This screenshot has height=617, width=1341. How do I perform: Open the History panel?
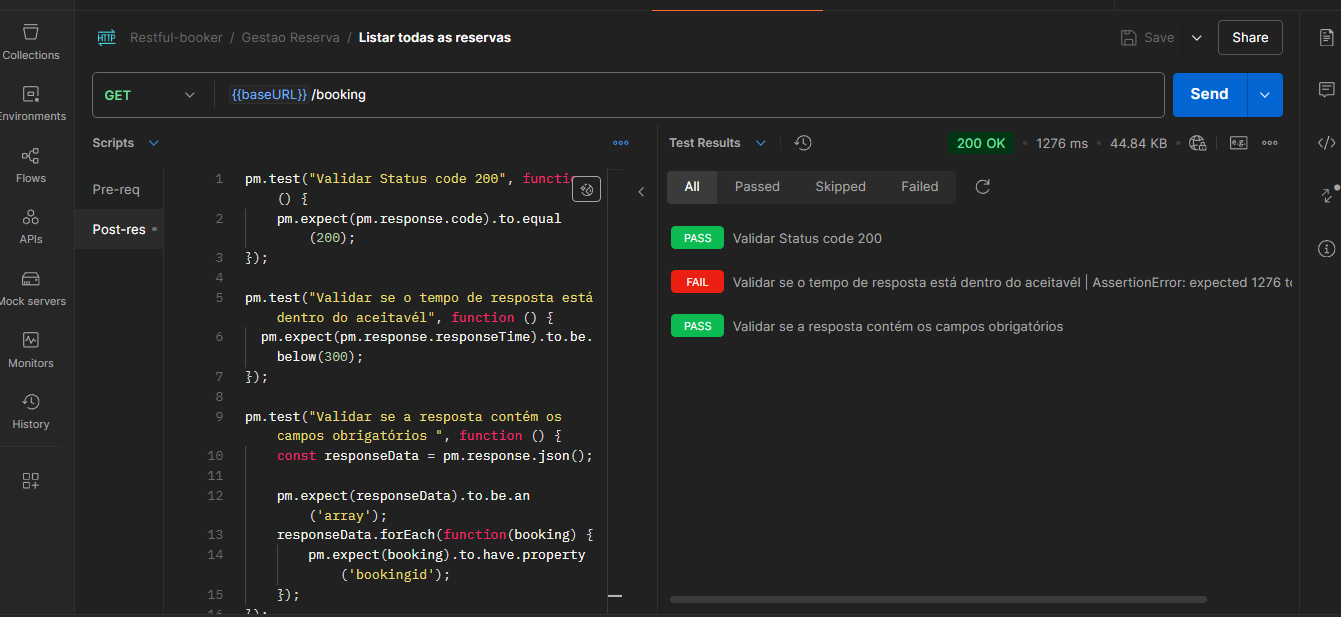(x=30, y=411)
